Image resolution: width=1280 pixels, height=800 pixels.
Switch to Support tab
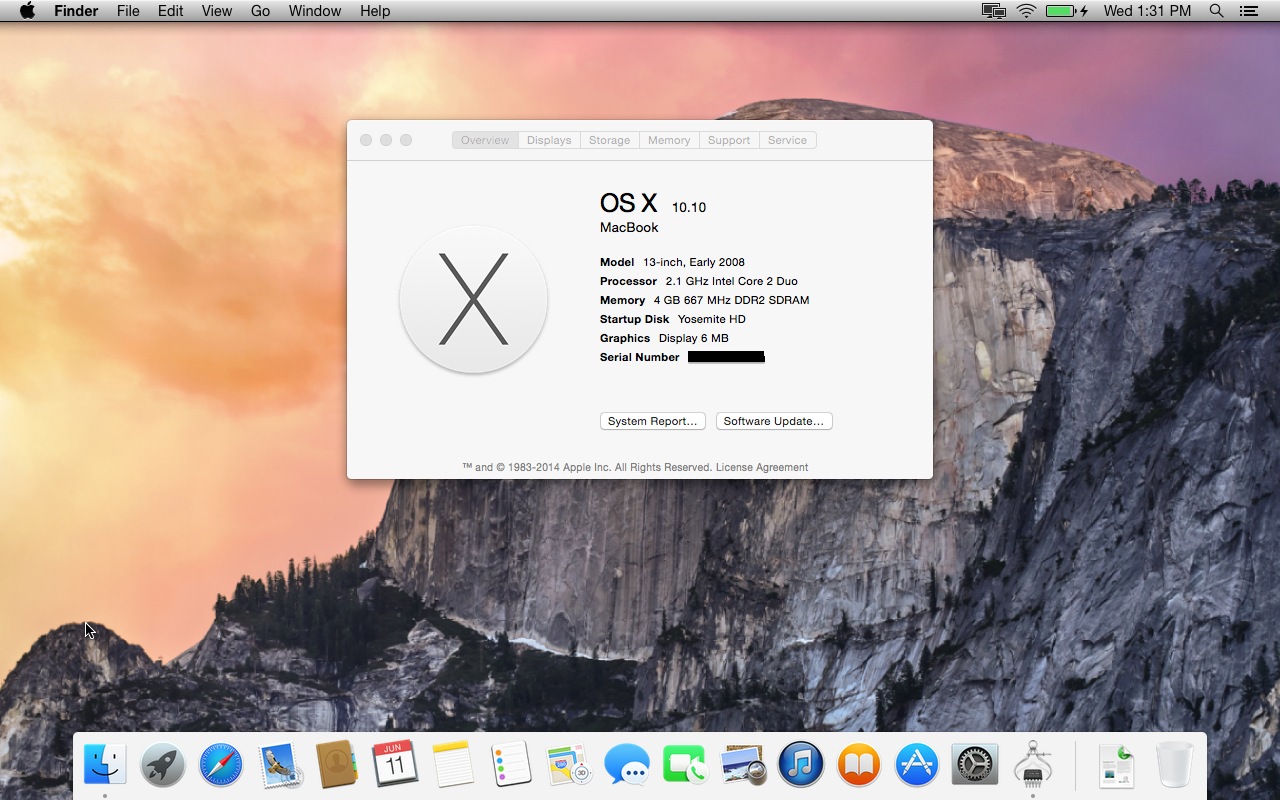729,140
